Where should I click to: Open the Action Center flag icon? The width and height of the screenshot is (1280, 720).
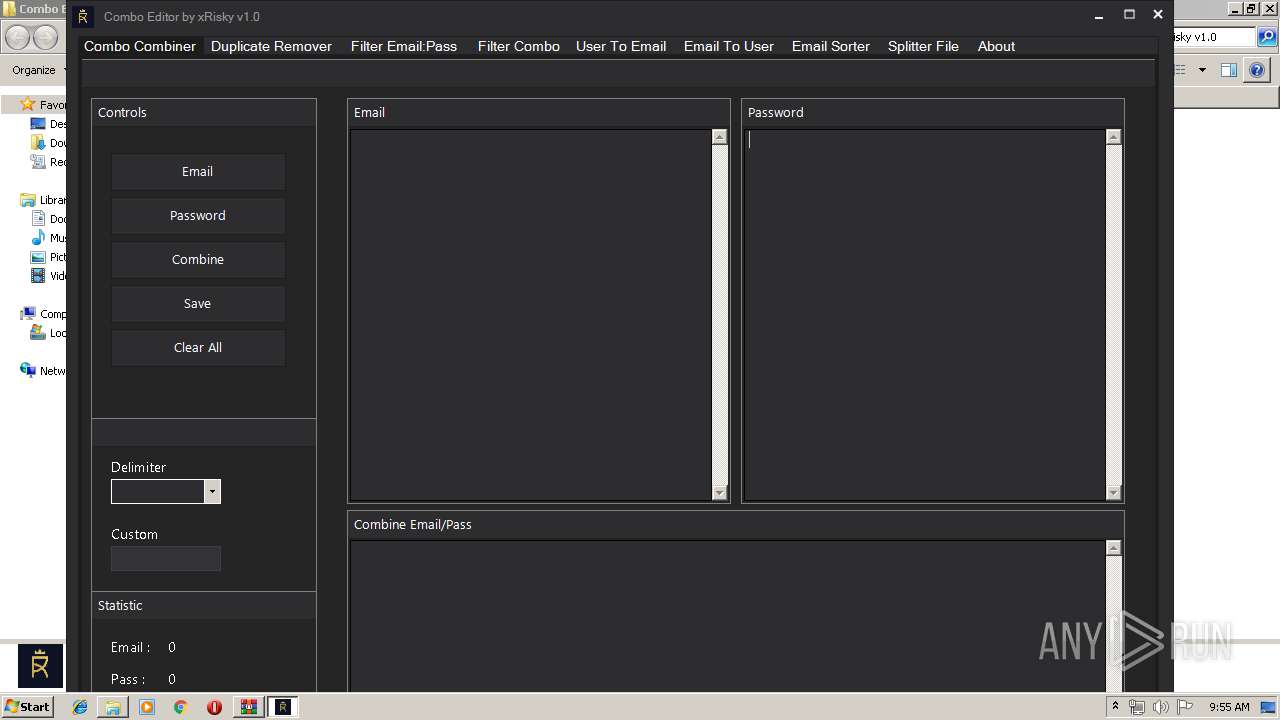(x=1184, y=707)
